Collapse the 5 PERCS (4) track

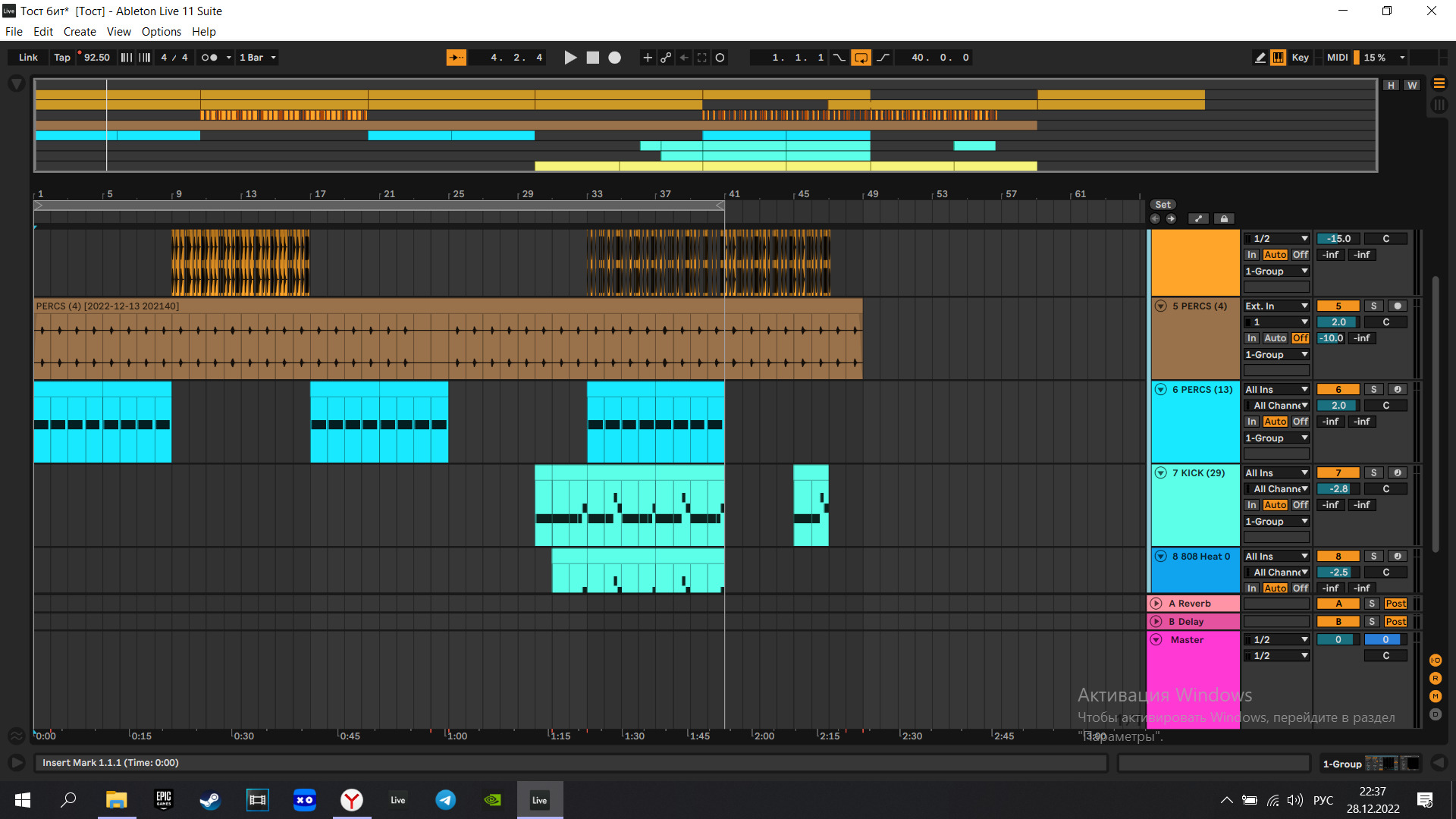pos(1160,306)
